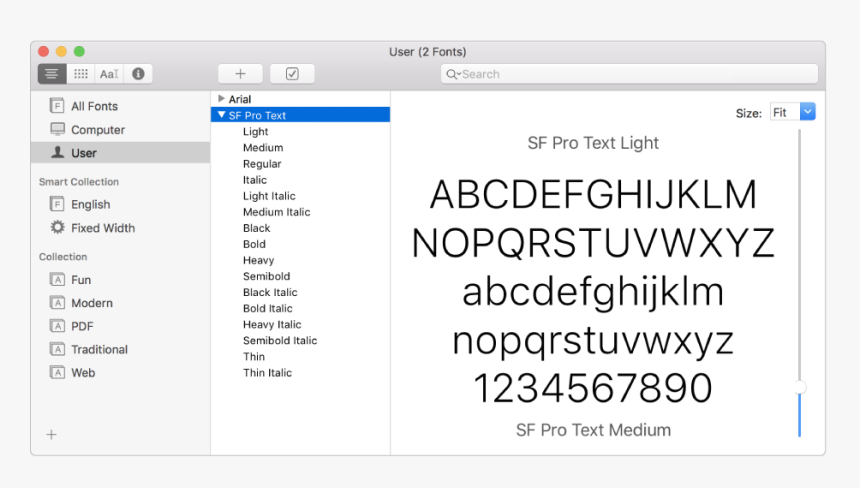Select Black Italic typeface

click(x=270, y=292)
